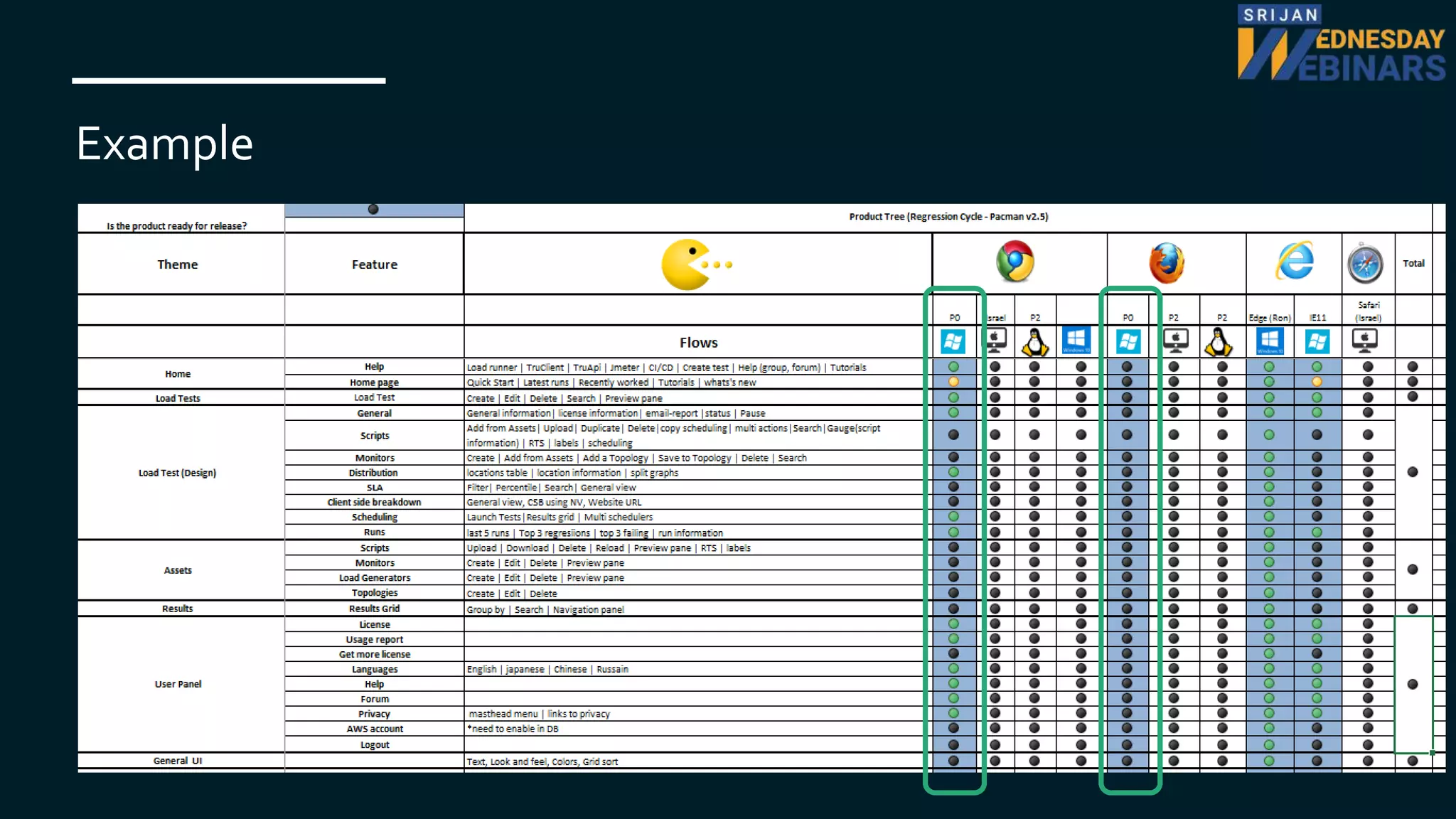Image resolution: width=1456 pixels, height=819 pixels.
Task: Select the Theme column header
Action: (178, 264)
